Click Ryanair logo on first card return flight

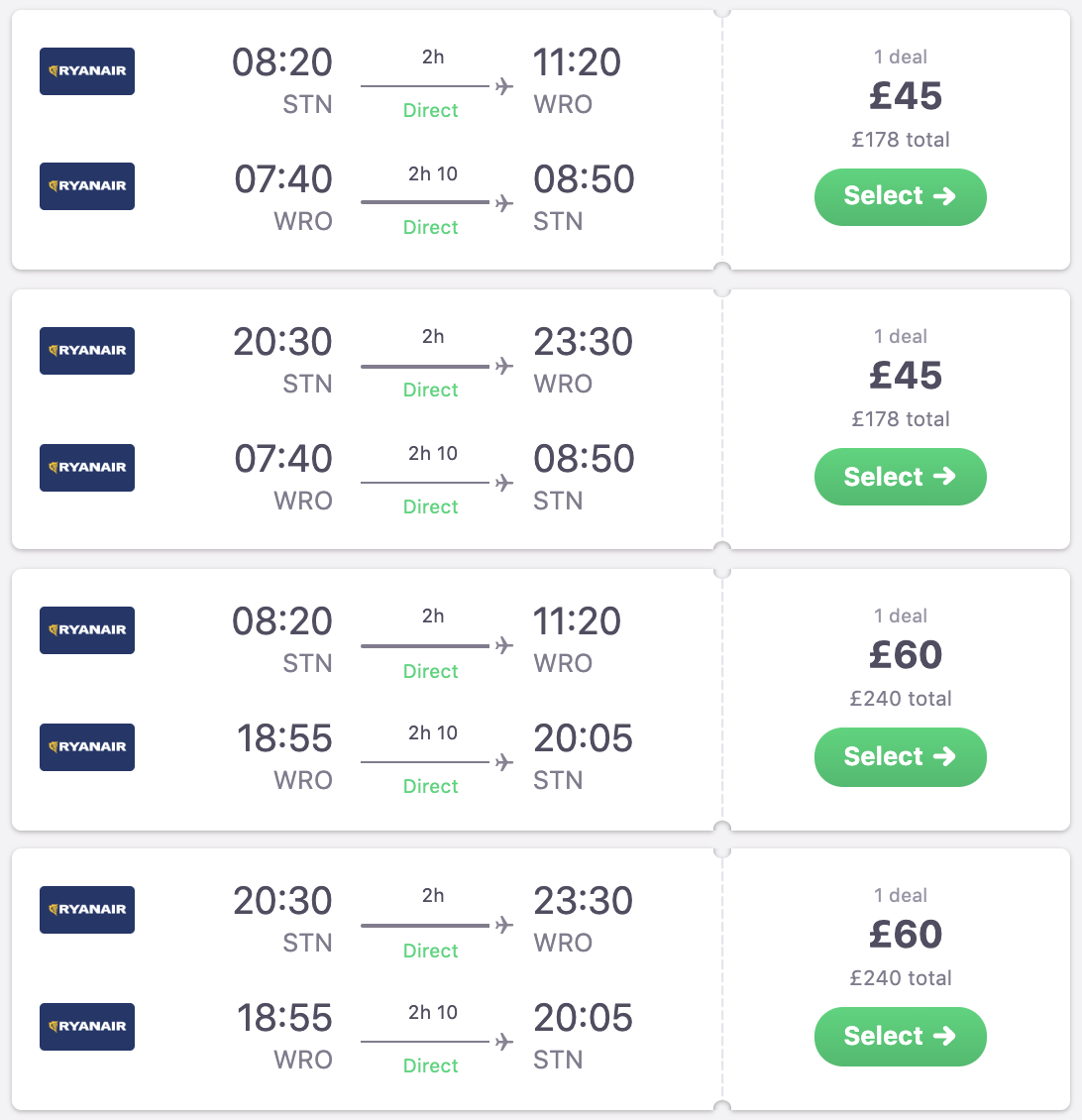[87, 186]
